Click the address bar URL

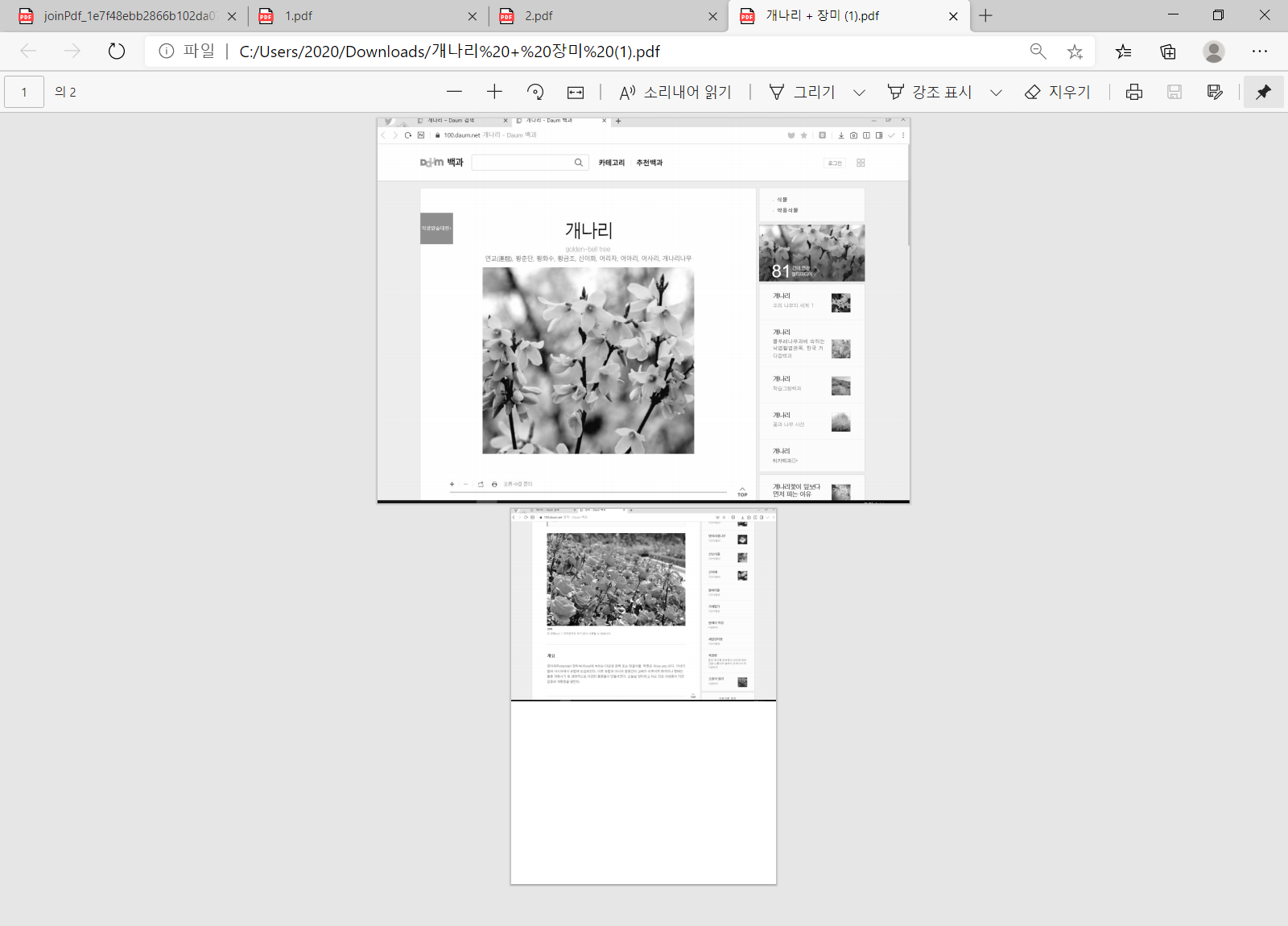[449, 52]
